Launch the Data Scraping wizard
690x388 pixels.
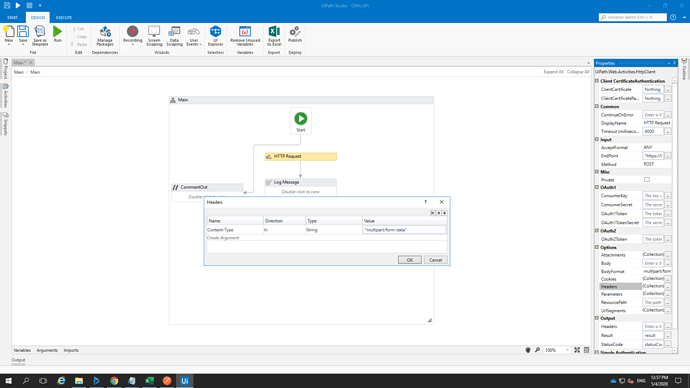pos(174,36)
